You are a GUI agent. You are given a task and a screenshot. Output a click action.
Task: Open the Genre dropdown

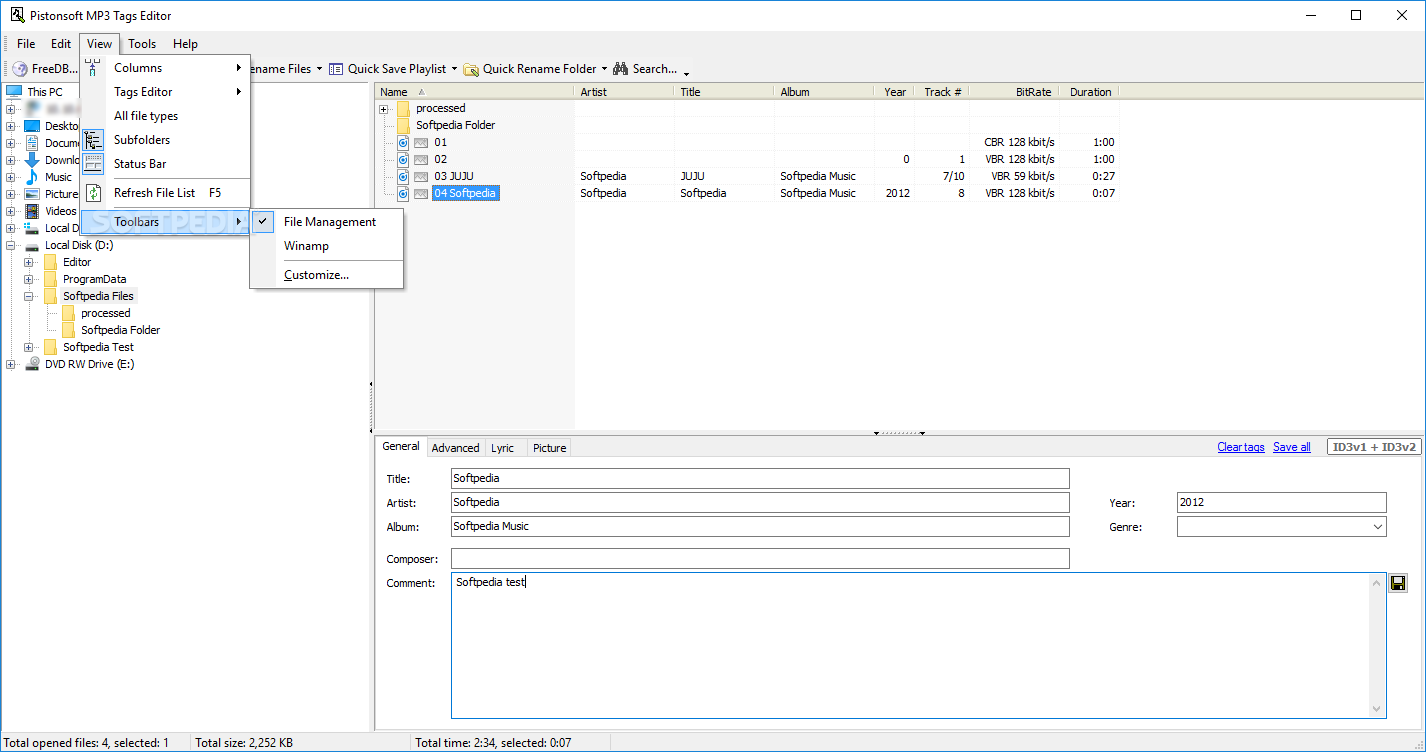click(1377, 526)
